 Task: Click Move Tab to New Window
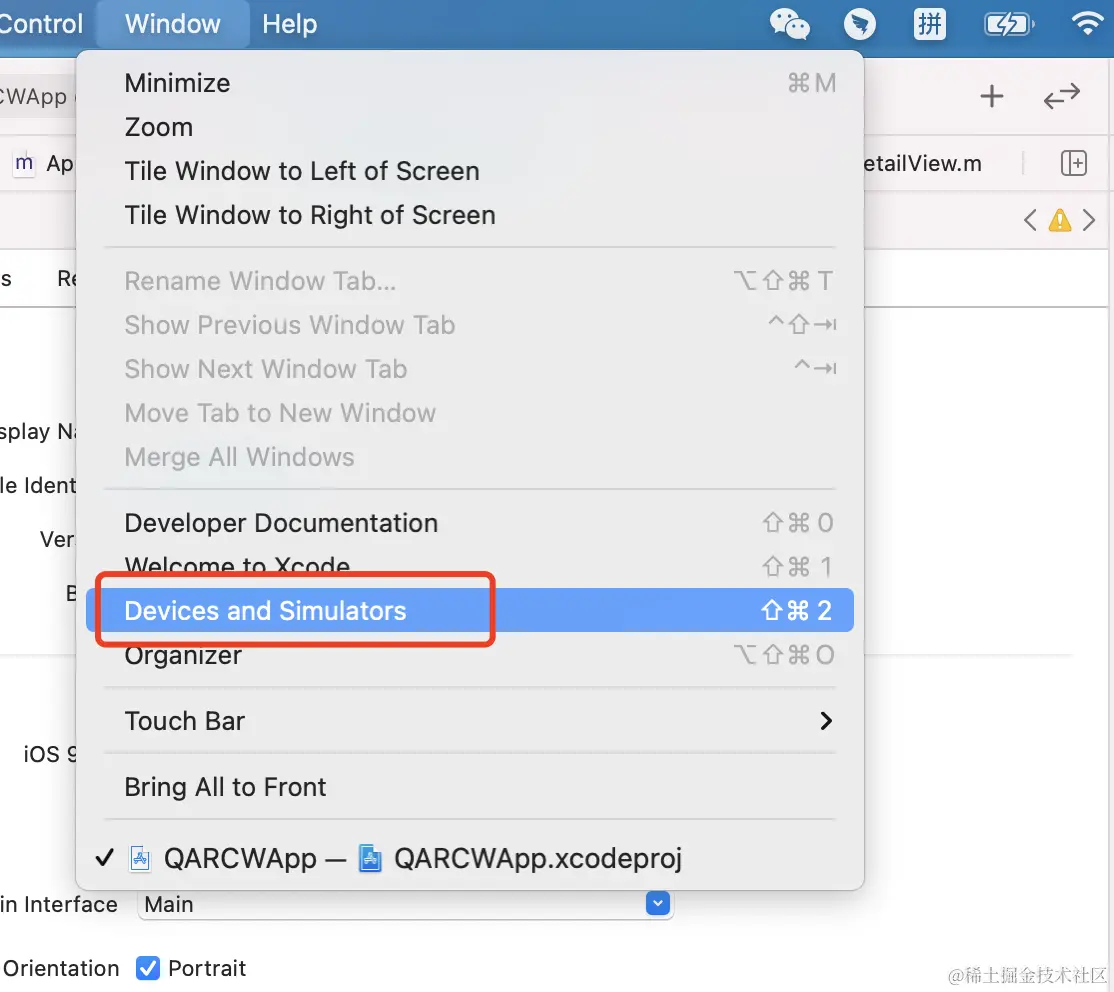coord(470,414)
